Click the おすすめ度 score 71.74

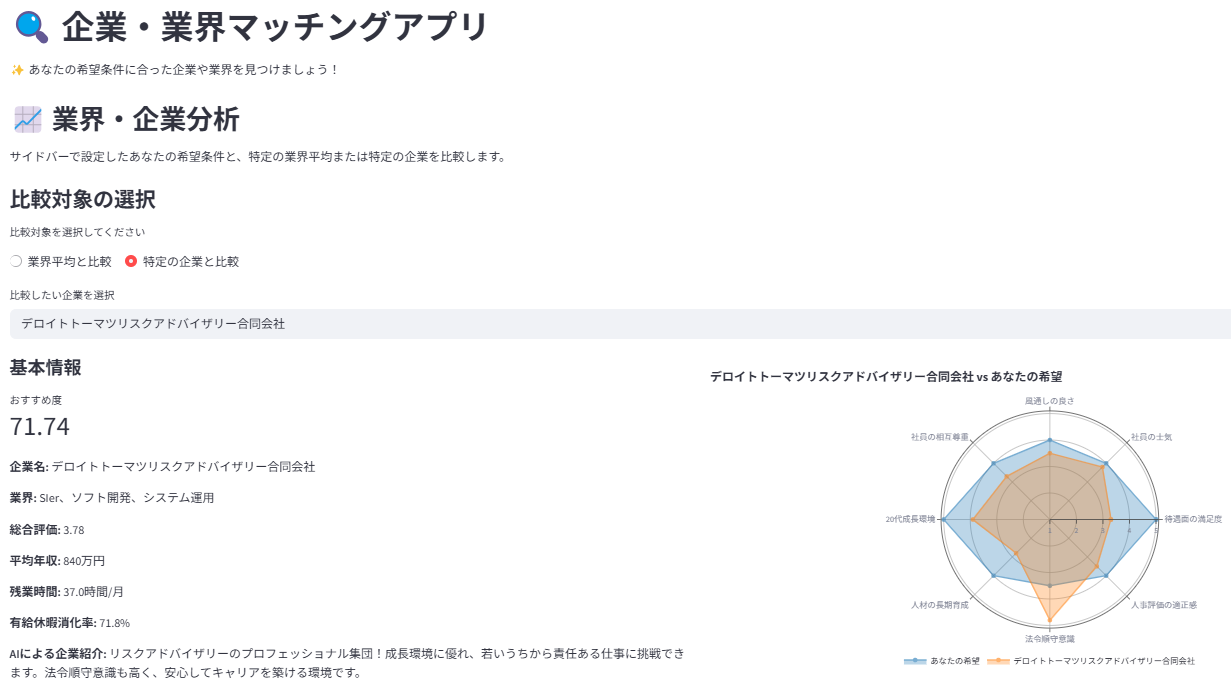pyautogui.click(x=40, y=427)
